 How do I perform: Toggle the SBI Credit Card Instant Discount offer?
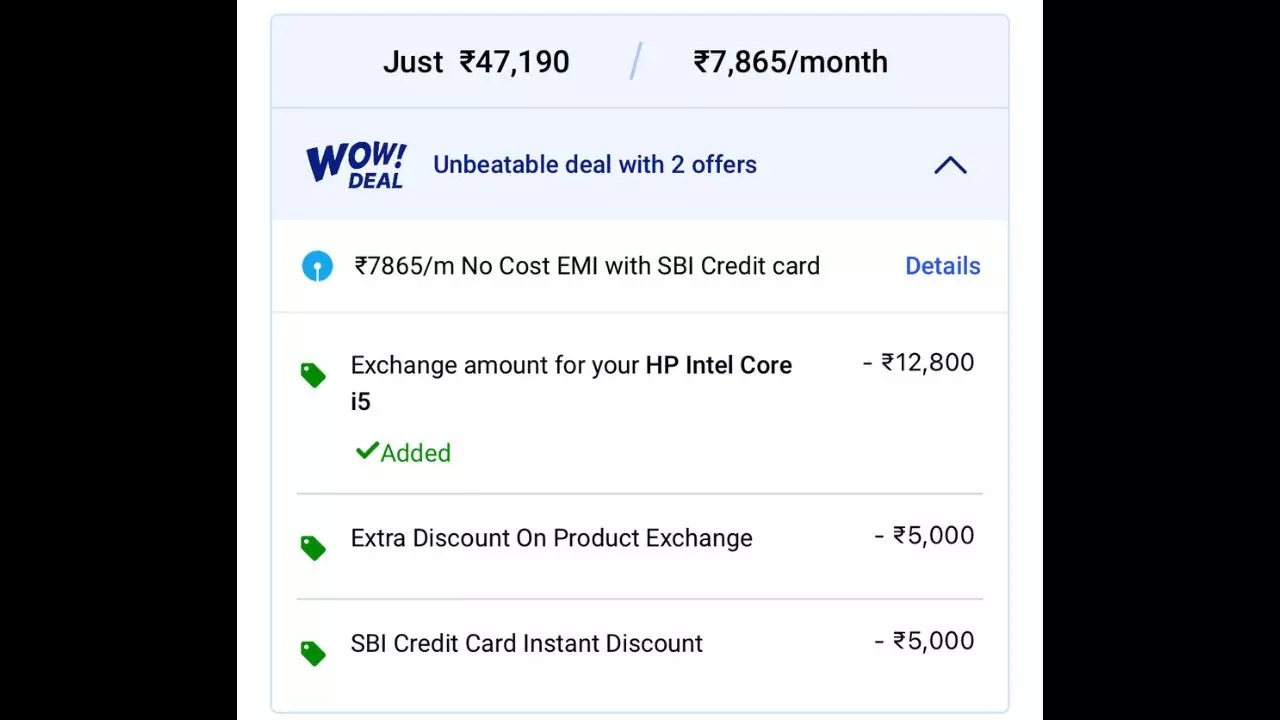[526, 643]
